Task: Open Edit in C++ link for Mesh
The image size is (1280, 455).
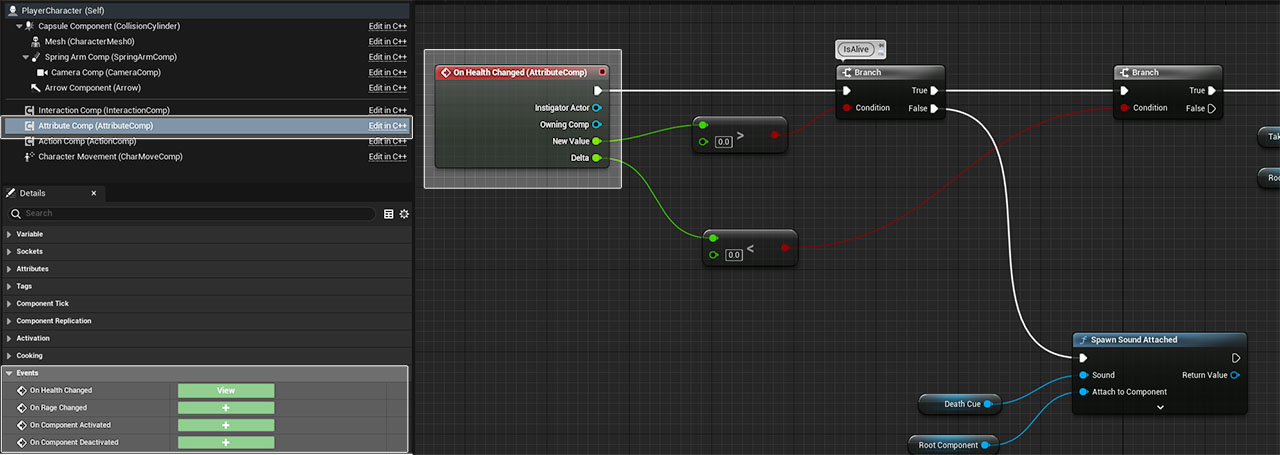Action: point(387,42)
